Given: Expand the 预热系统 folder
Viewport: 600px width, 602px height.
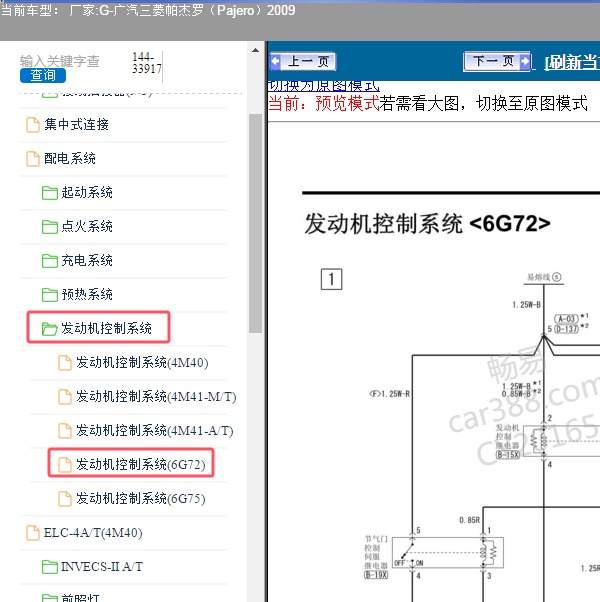Looking at the screenshot, I should (87, 294).
